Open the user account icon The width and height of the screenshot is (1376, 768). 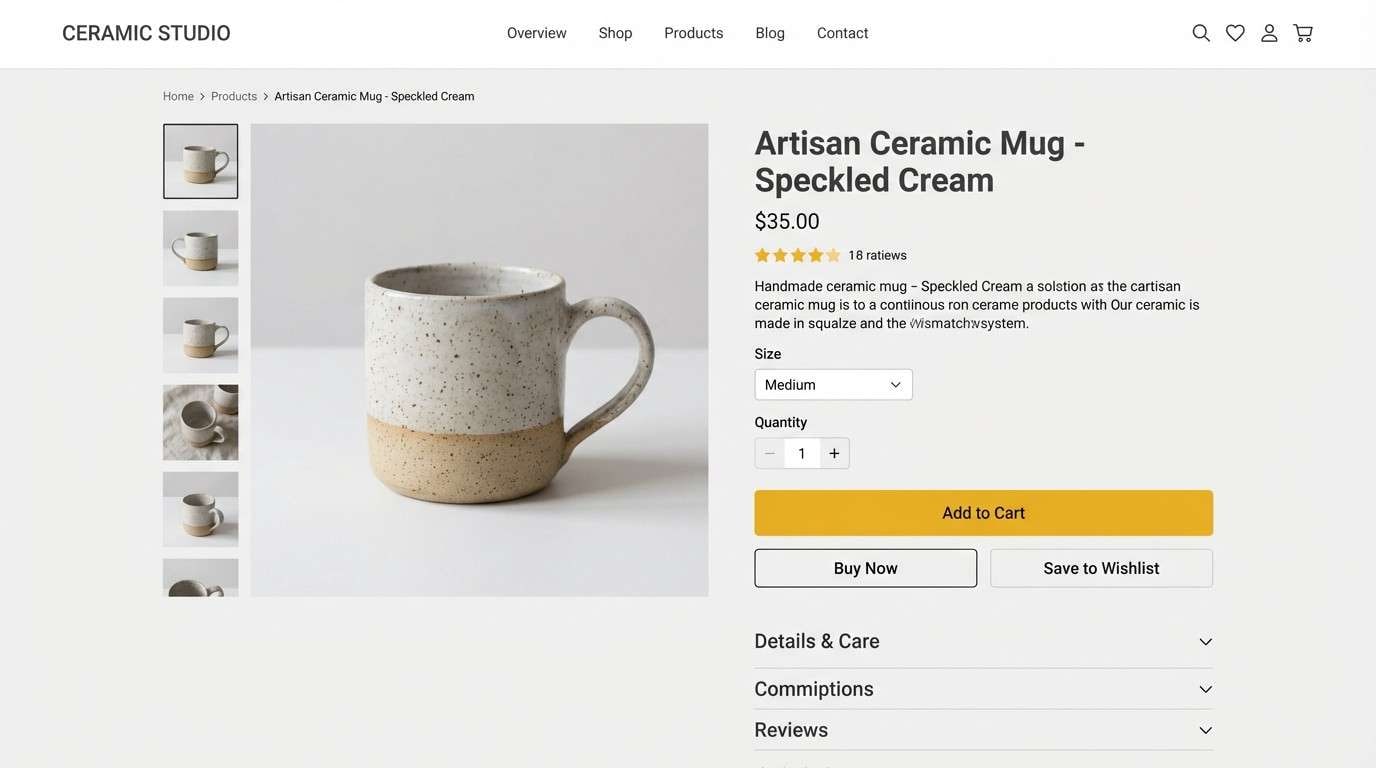pyautogui.click(x=1269, y=33)
